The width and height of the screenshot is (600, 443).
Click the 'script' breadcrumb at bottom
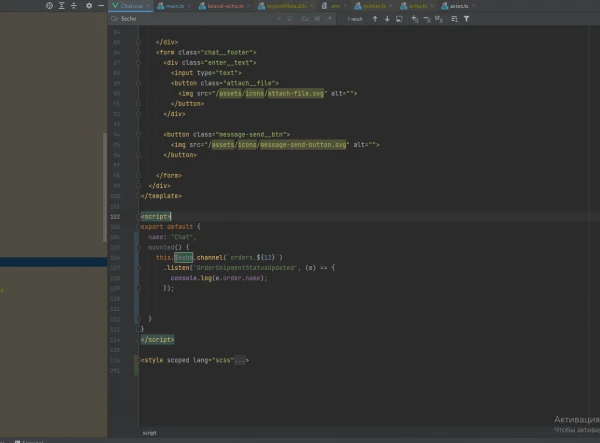(149, 433)
